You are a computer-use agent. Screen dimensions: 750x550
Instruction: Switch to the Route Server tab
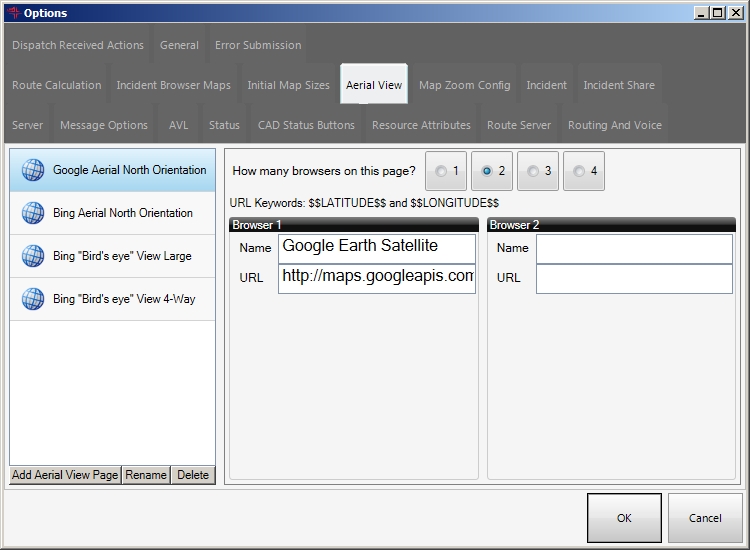(519, 125)
